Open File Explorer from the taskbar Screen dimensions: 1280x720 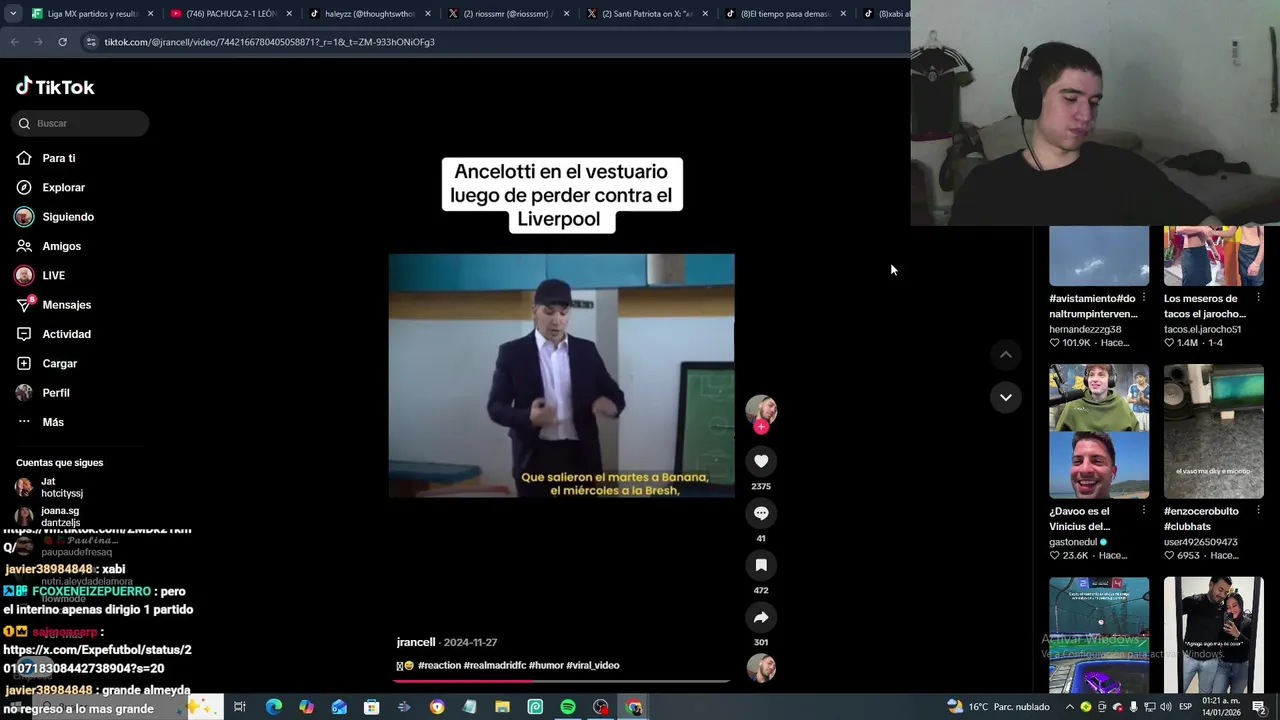click(x=502, y=707)
